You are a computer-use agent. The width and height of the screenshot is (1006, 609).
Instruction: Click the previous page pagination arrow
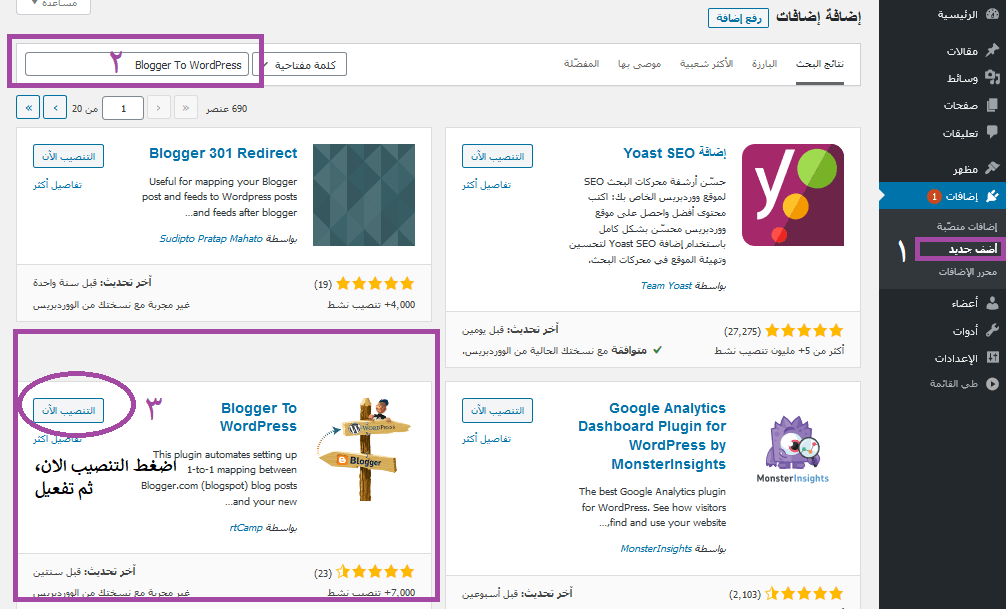click(x=158, y=108)
